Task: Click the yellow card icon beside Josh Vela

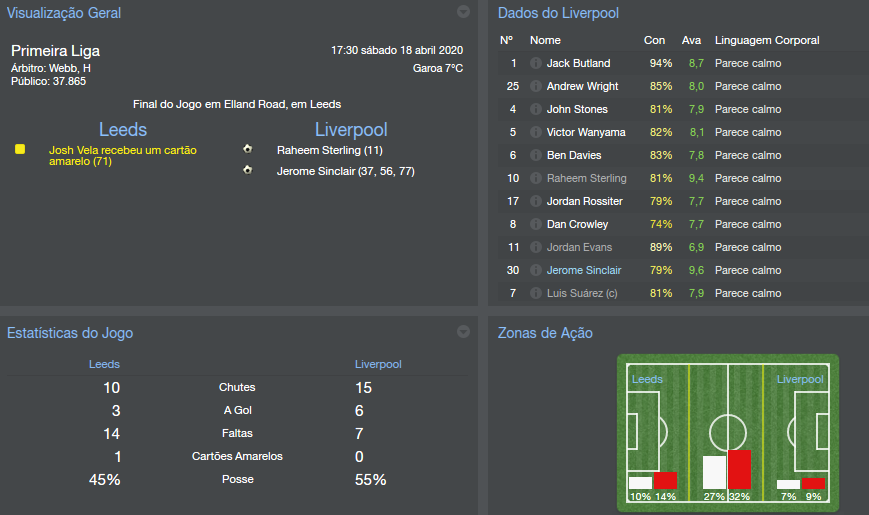Action: click(20, 149)
